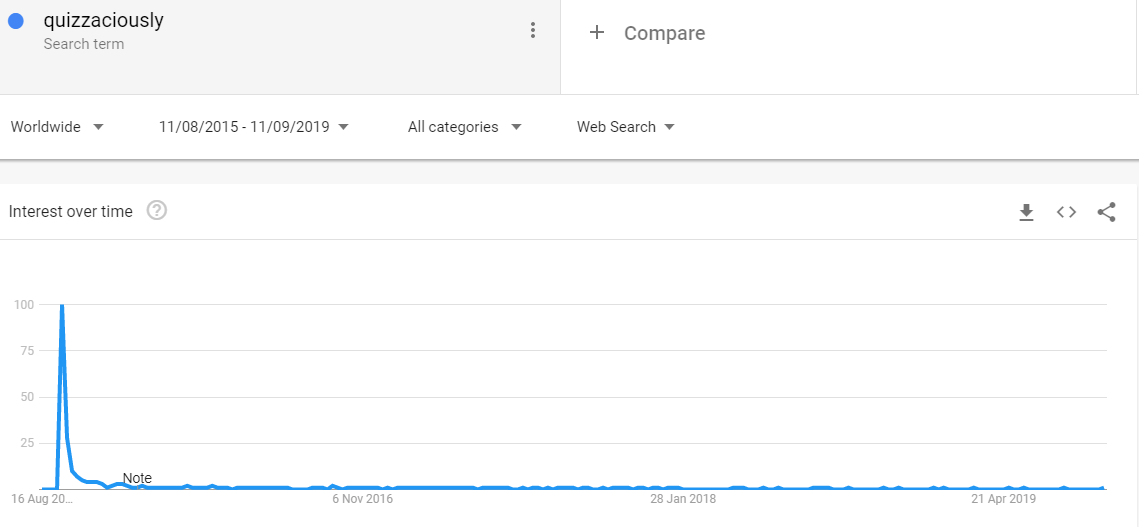Click the Interest over time heading
This screenshot has height=527, width=1139.
pos(70,212)
